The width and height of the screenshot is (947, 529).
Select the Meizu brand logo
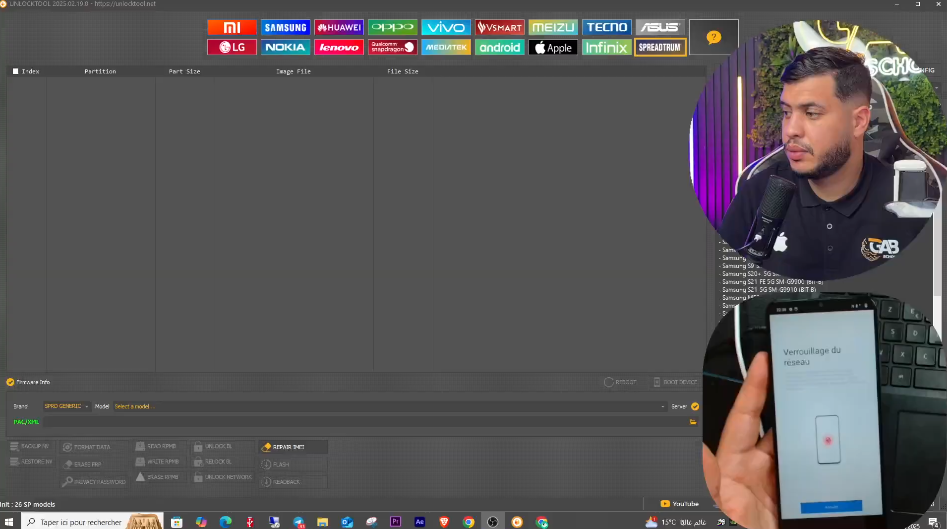[x=553, y=27]
